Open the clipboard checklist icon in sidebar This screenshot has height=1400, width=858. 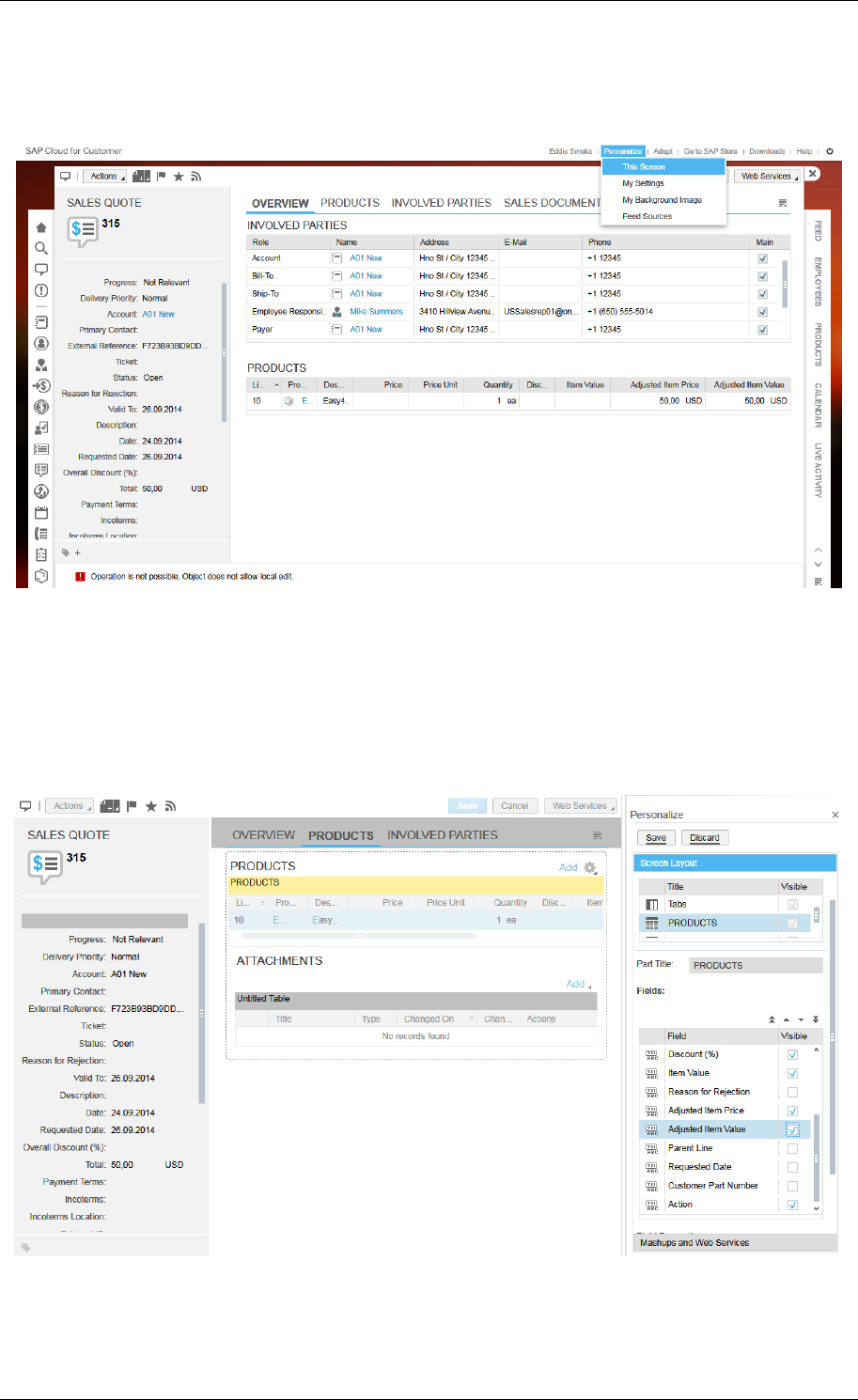click(41, 554)
